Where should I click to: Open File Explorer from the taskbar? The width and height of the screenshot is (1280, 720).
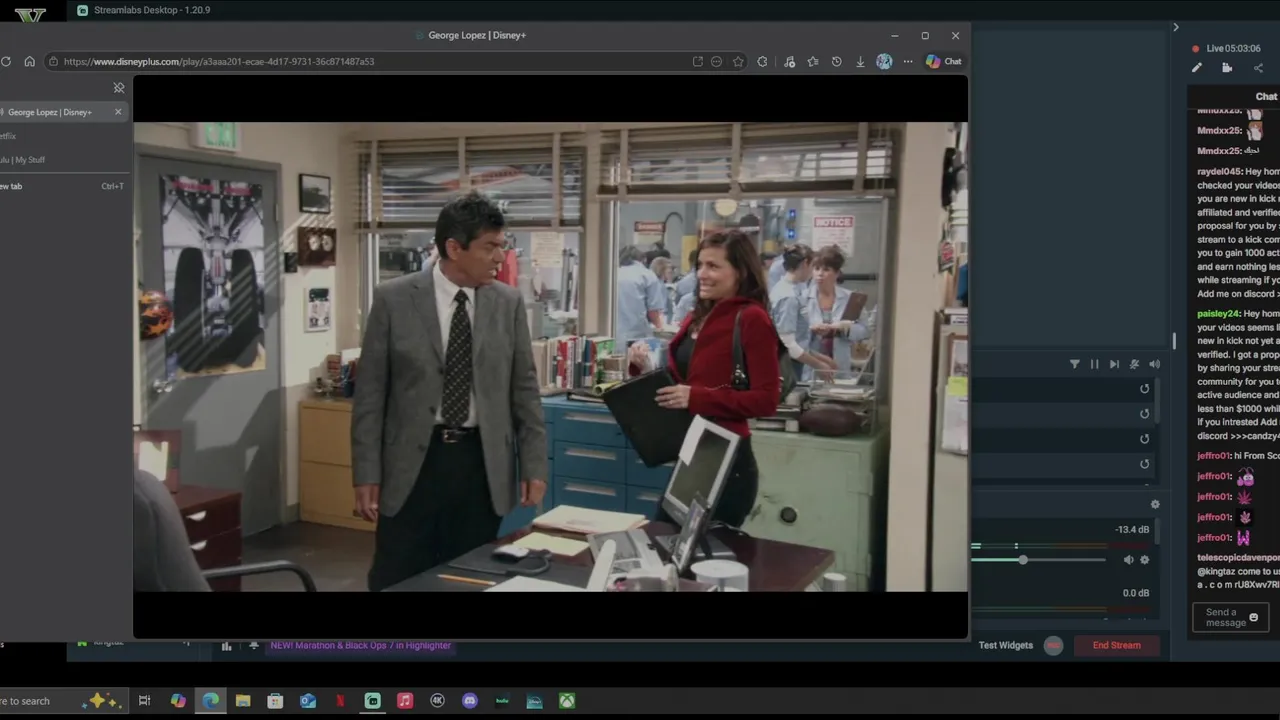point(243,701)
